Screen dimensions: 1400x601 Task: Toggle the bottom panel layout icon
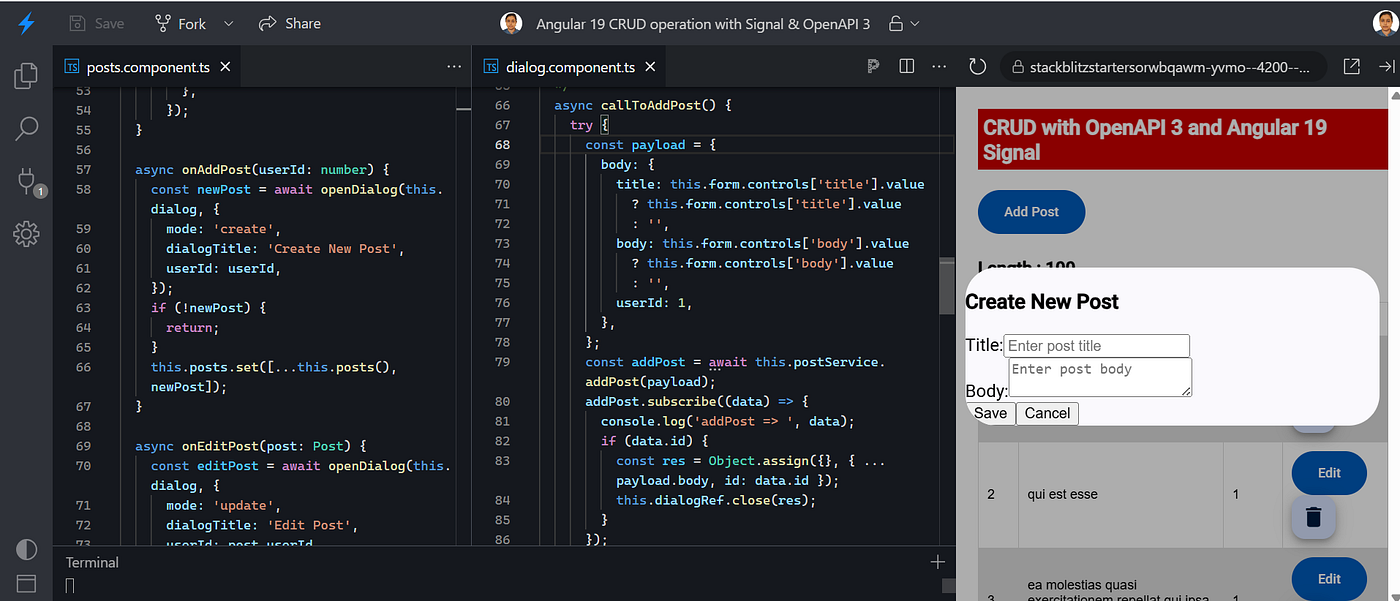[26, 583]
